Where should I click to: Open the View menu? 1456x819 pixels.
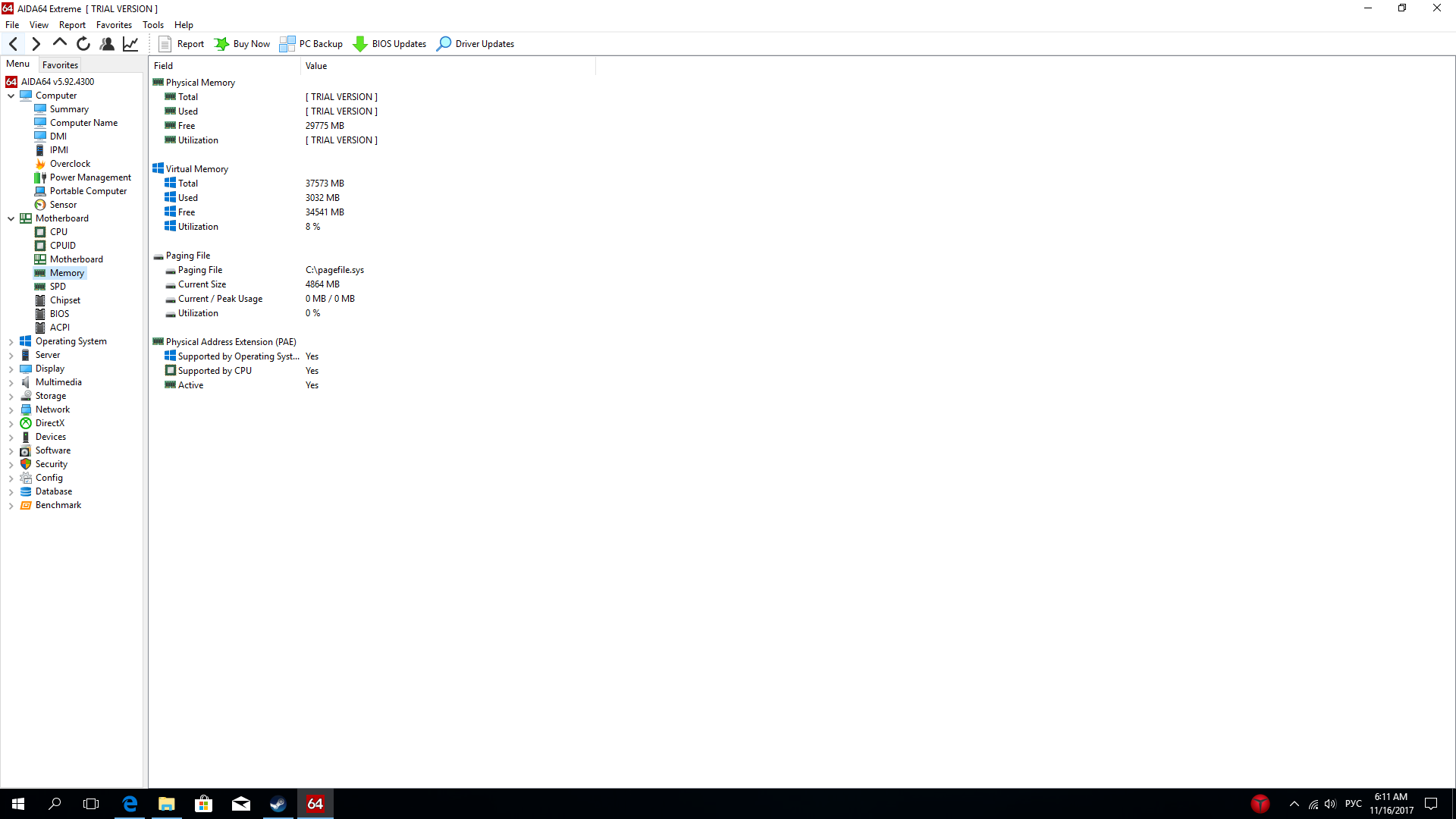39,25
